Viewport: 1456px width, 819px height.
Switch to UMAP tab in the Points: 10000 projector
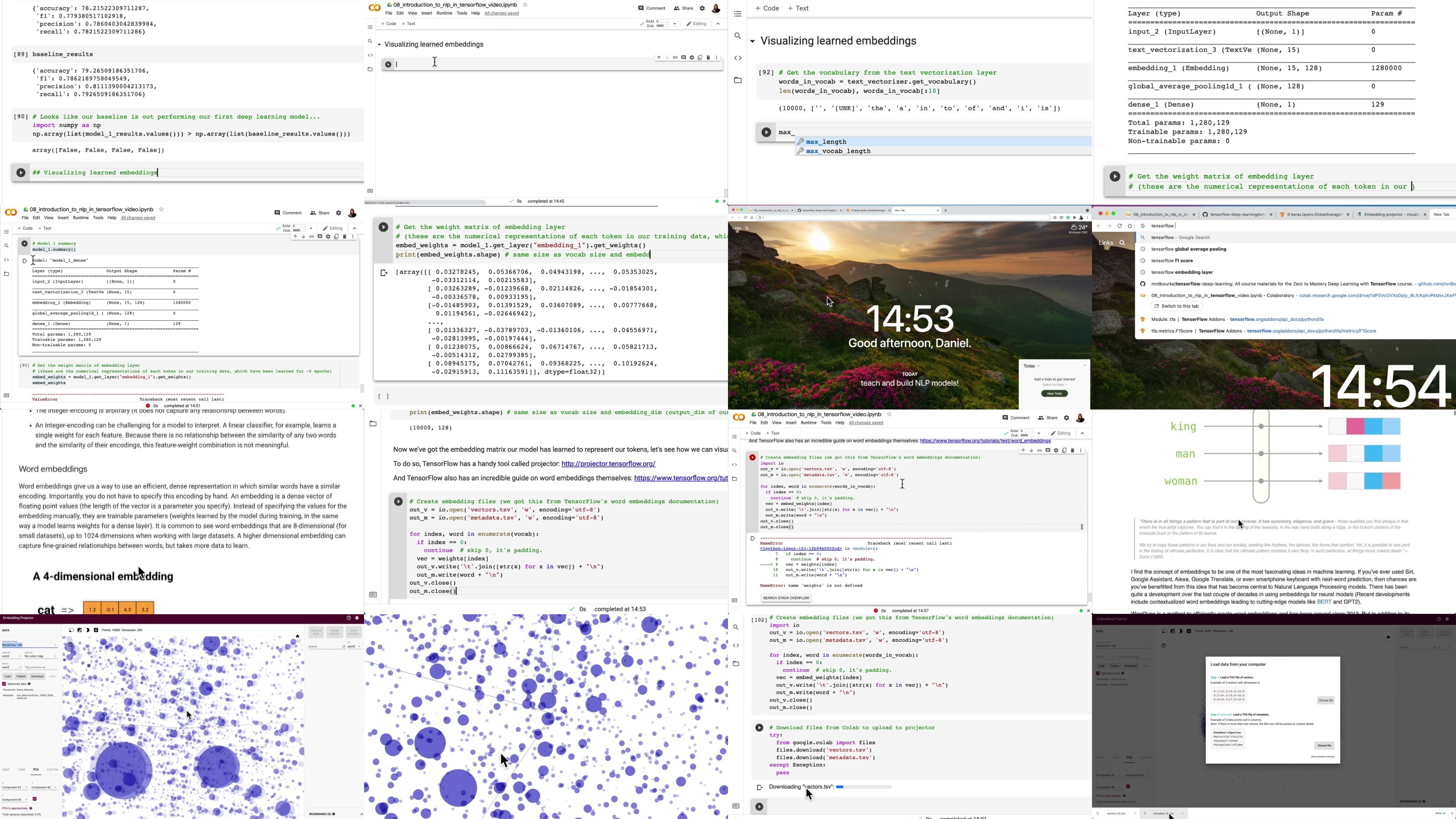pos(5,770)
